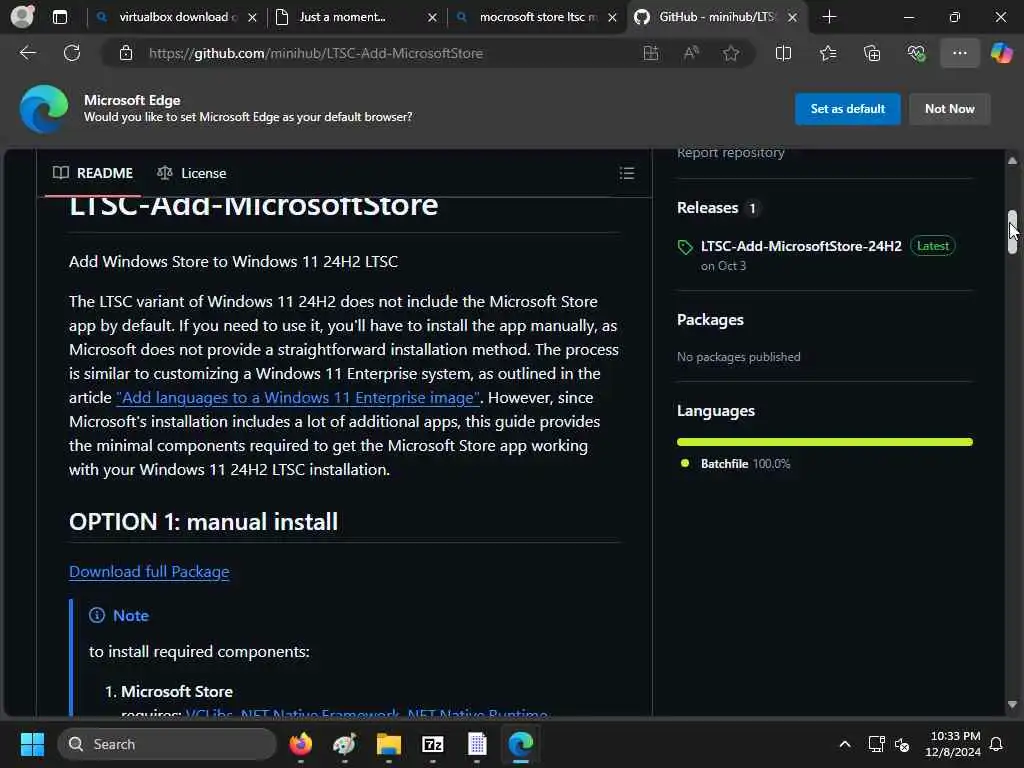This screenshot has height=768, width=1024.
Task: Show hidden tray icons chevron
Action: point(844,744)
